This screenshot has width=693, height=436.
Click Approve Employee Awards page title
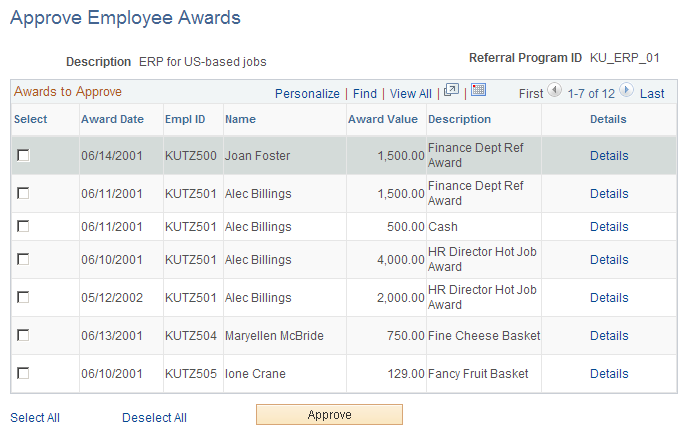[x=126, y=18]
